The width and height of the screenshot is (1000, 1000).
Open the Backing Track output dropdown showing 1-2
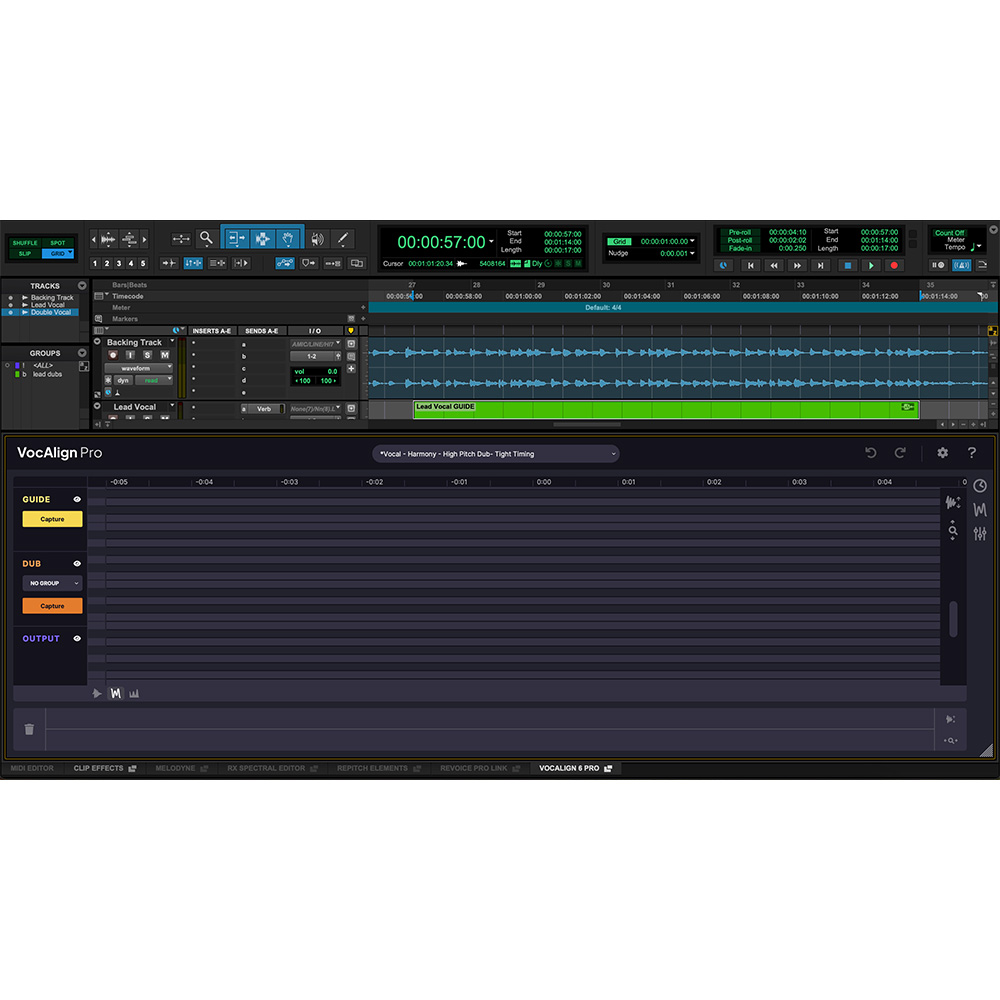[313, 357]
